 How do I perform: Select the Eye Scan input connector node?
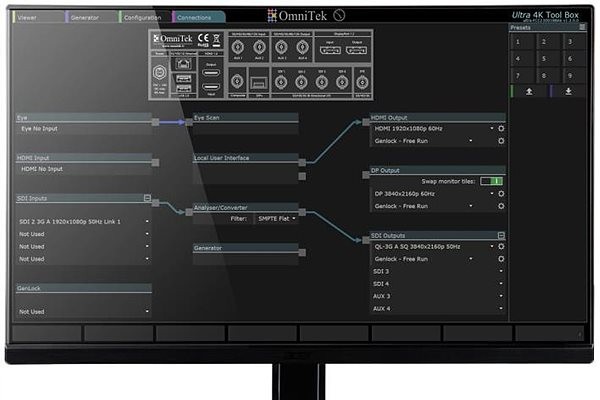(x=189, y=122)
